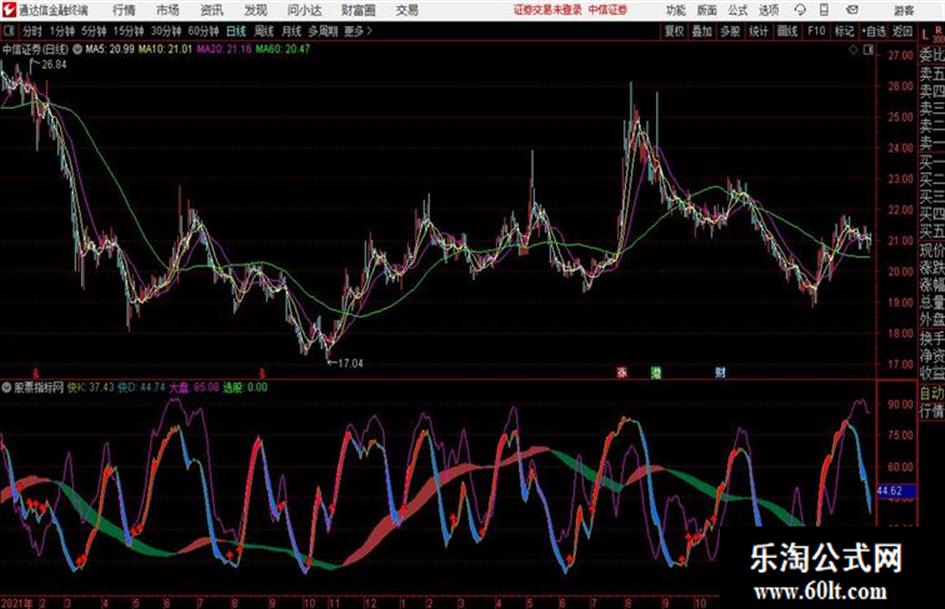Viewport: 945px width, 609px height.
Task: Open the 市场 menu
Action: click(x=168, y=10)
